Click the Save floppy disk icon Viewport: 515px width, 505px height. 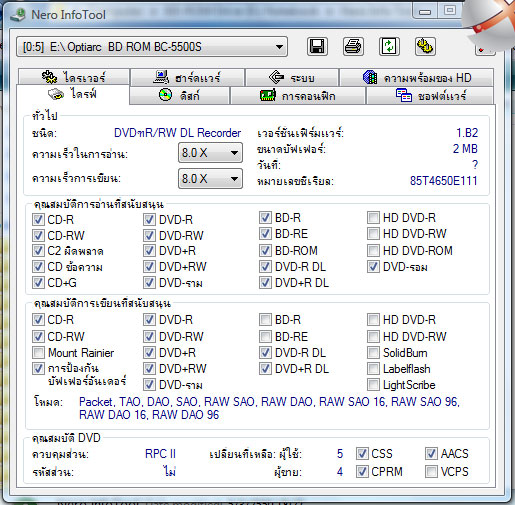point(317,46)
